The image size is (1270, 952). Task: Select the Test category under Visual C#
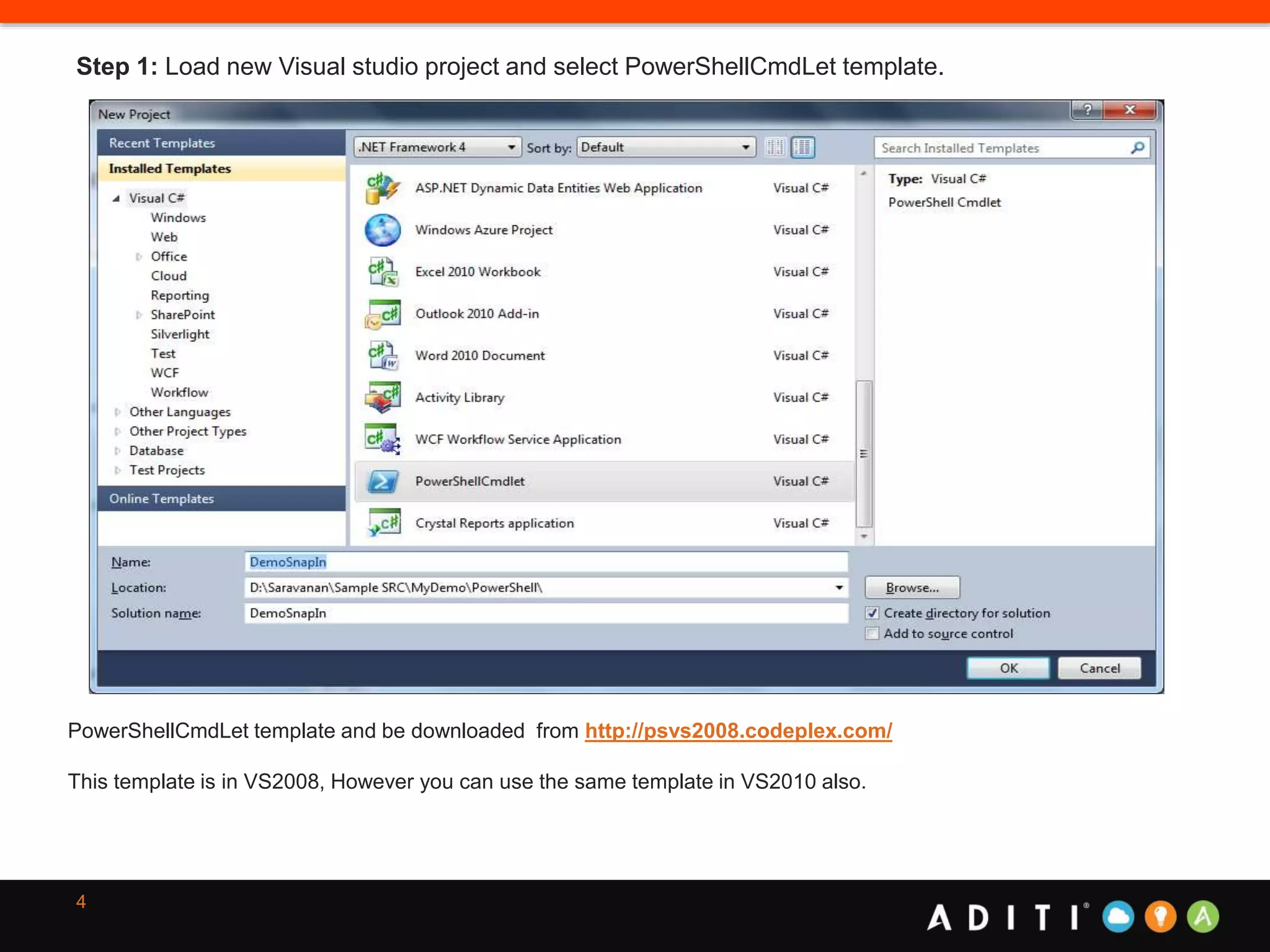[x=163, y=354]
